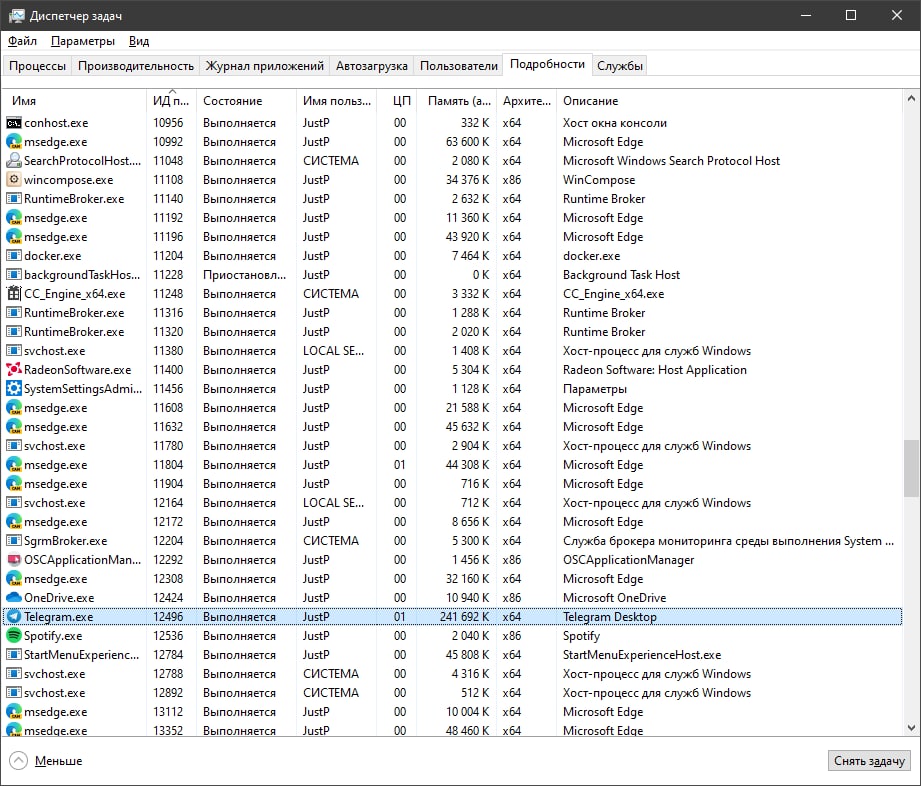Click the Task Manager title bar icon

(16, 16)
